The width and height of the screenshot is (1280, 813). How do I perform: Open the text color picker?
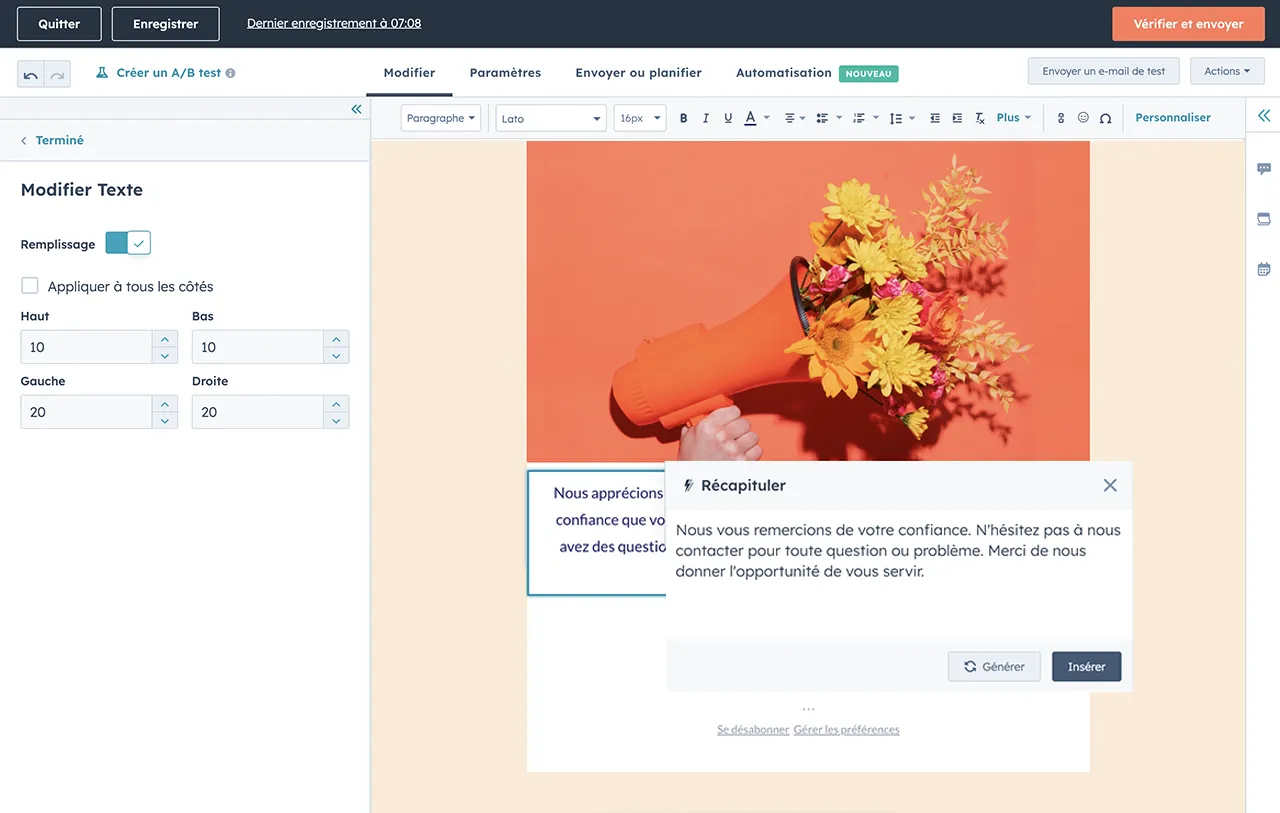(x=751, y=118)
